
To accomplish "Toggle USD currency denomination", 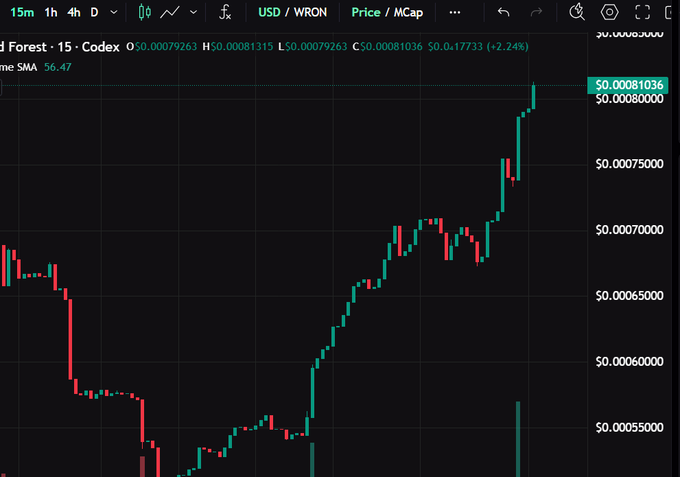I will click(x=269, y=13).
